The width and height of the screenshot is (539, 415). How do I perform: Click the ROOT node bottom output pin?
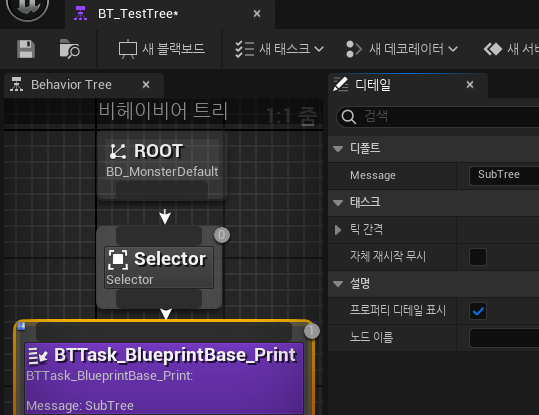click(x=162, y=190)
